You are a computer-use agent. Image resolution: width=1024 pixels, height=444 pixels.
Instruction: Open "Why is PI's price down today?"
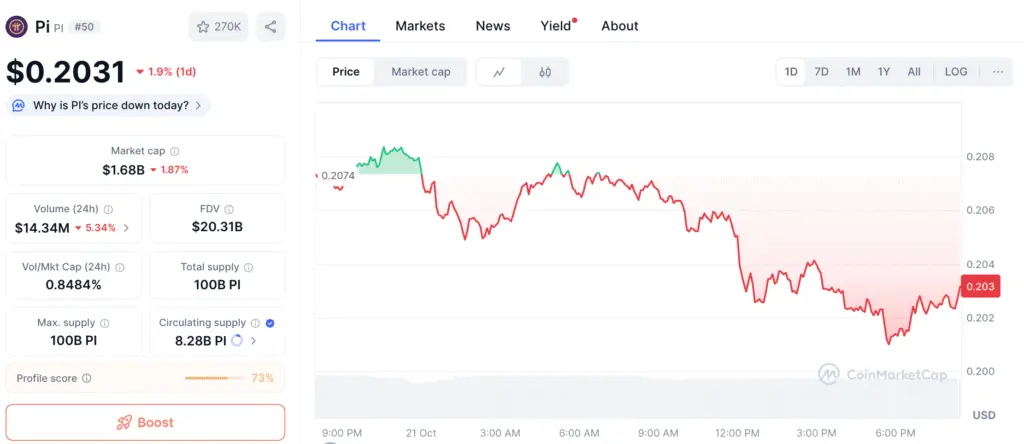108,105
